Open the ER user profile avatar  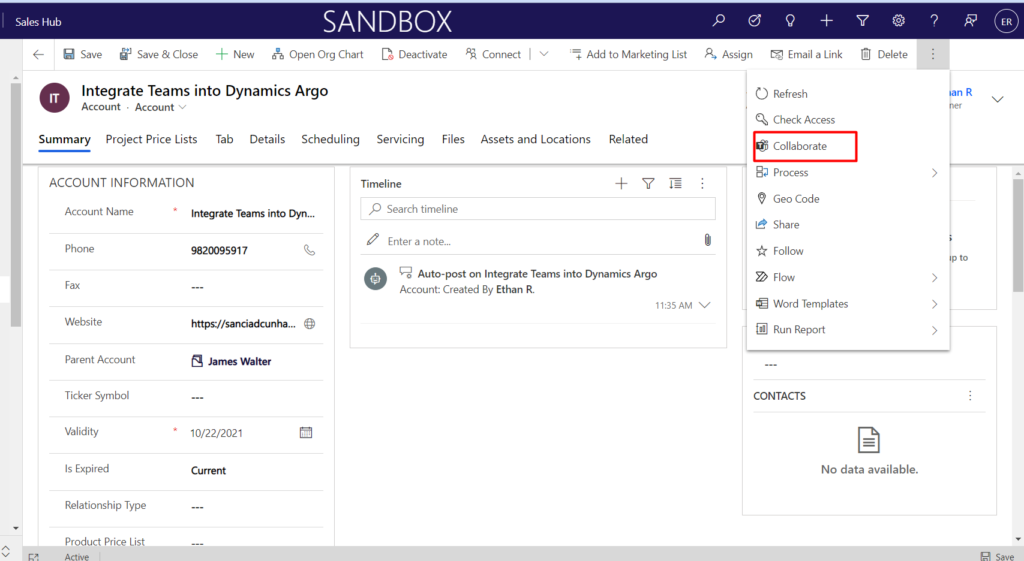pos(1006,22)
